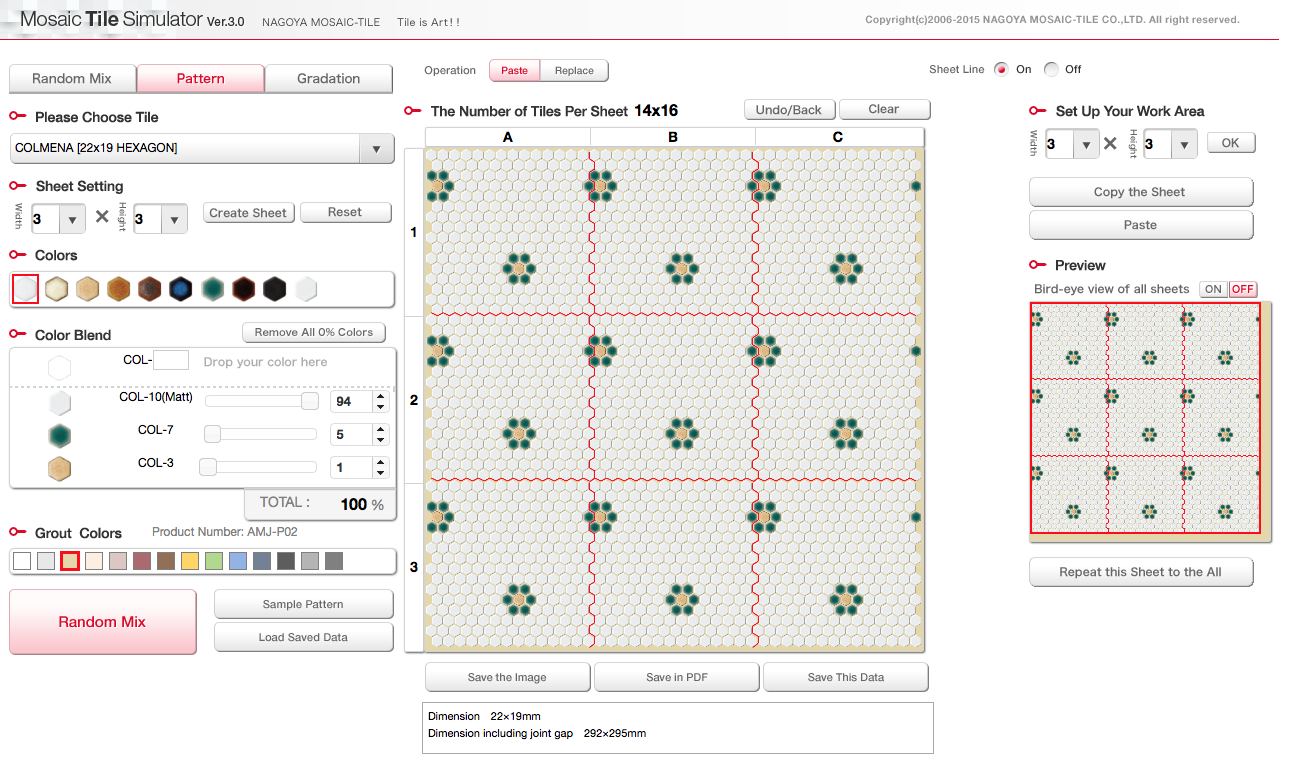Click the COL-7 teal hexagon in Color Blend
This screenshot has height=773, width=1300.
(x=59, y=435)
